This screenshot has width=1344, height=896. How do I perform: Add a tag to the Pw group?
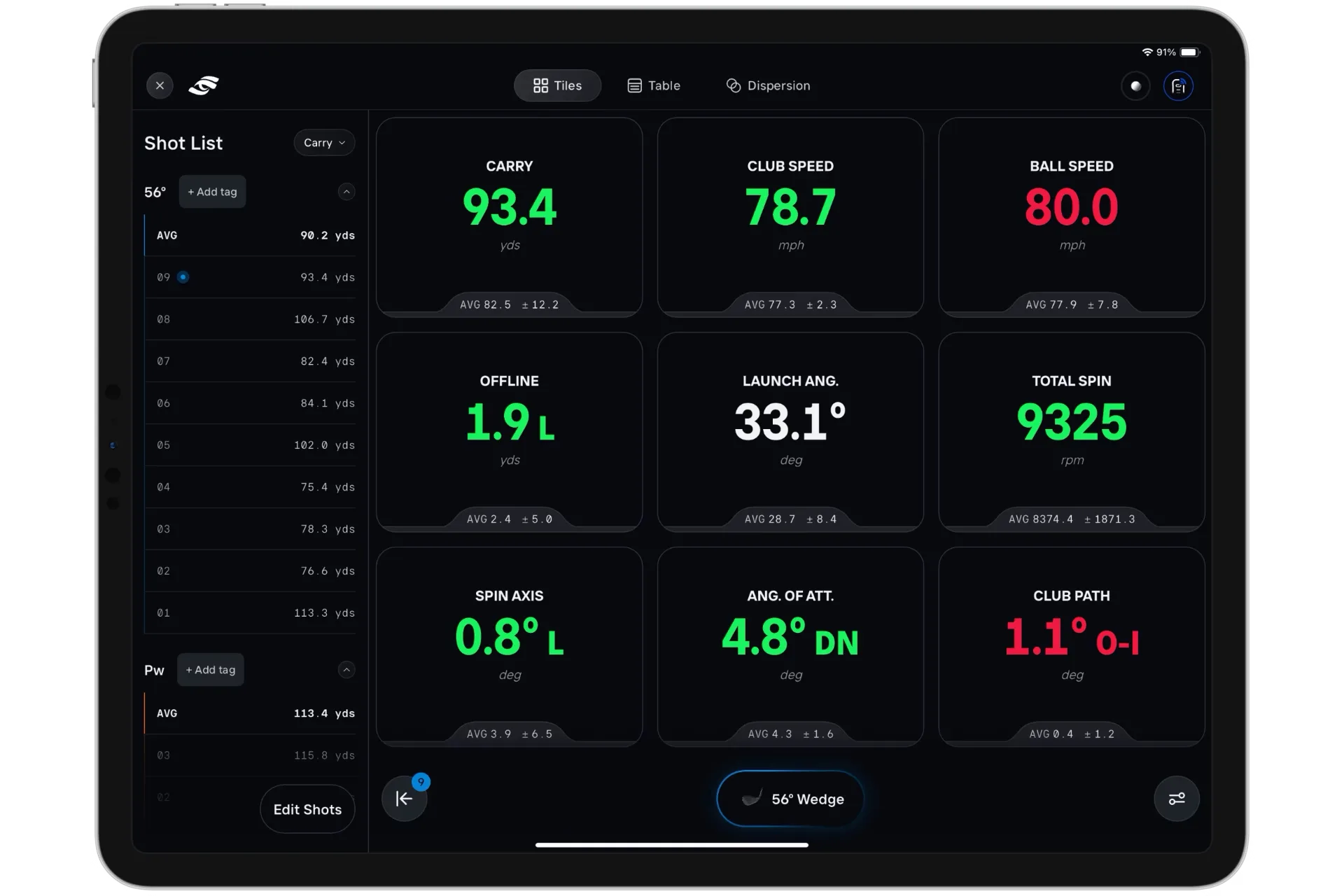[x=210, y=670]
